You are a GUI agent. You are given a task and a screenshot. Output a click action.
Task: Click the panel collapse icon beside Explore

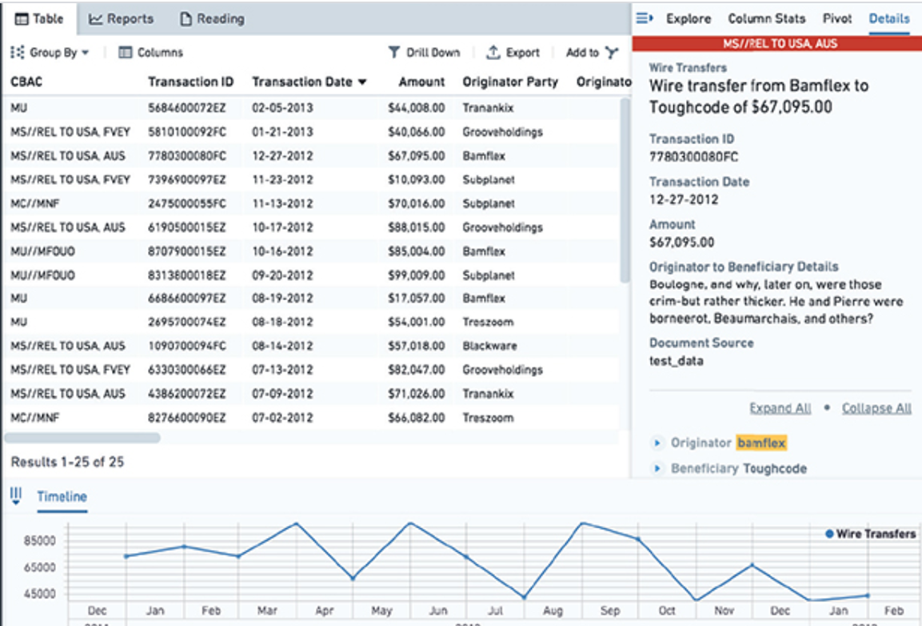point(645,18)
